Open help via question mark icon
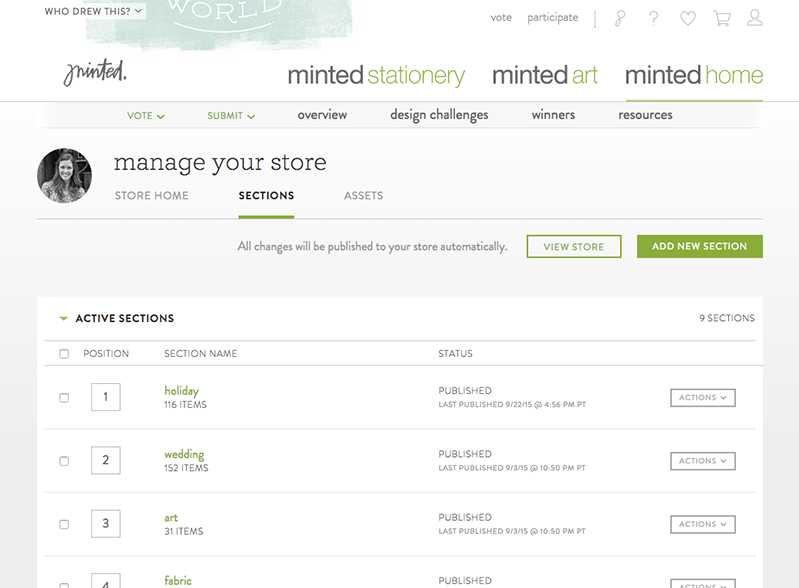Viewport: 799px width, 588px height. (x=654, y=18)
